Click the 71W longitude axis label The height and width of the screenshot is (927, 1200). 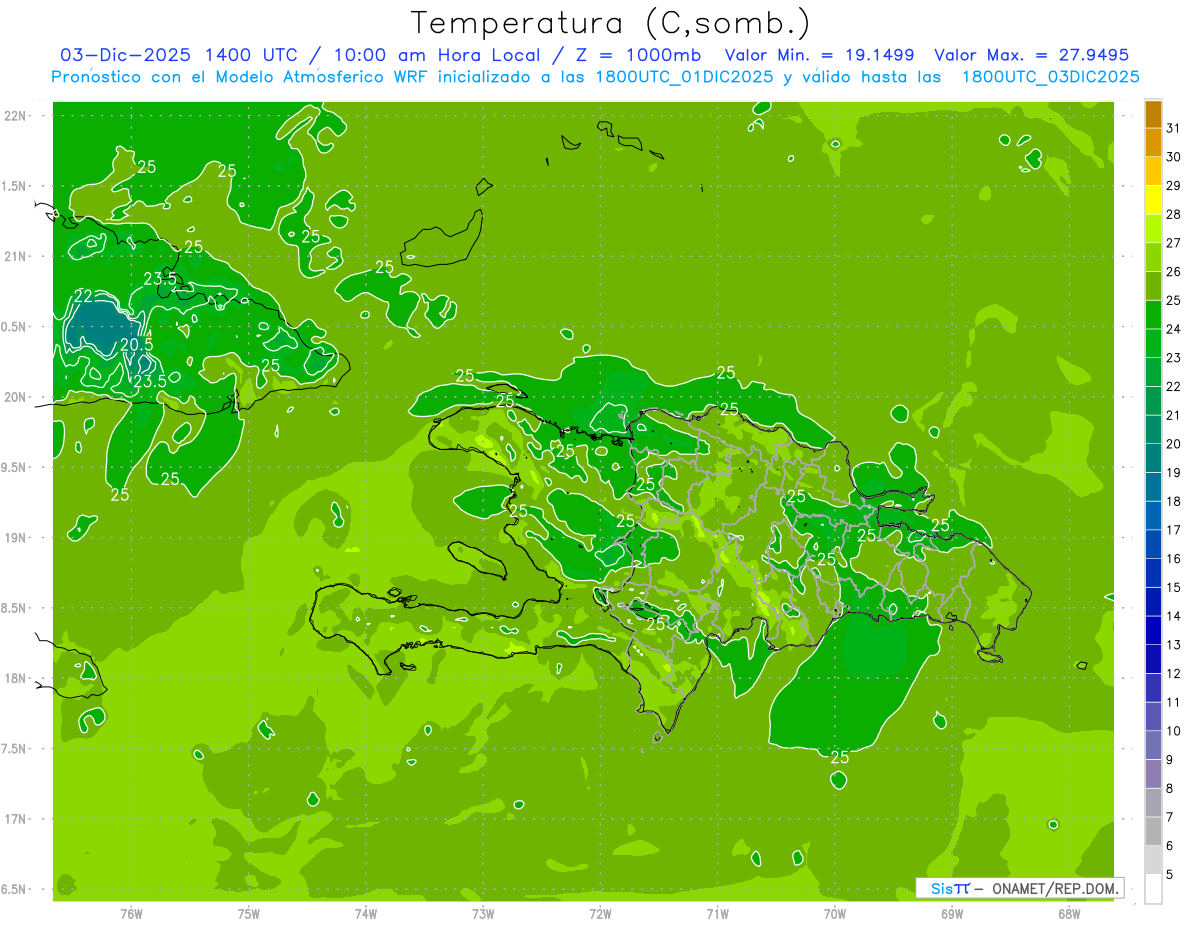(718, 913)
